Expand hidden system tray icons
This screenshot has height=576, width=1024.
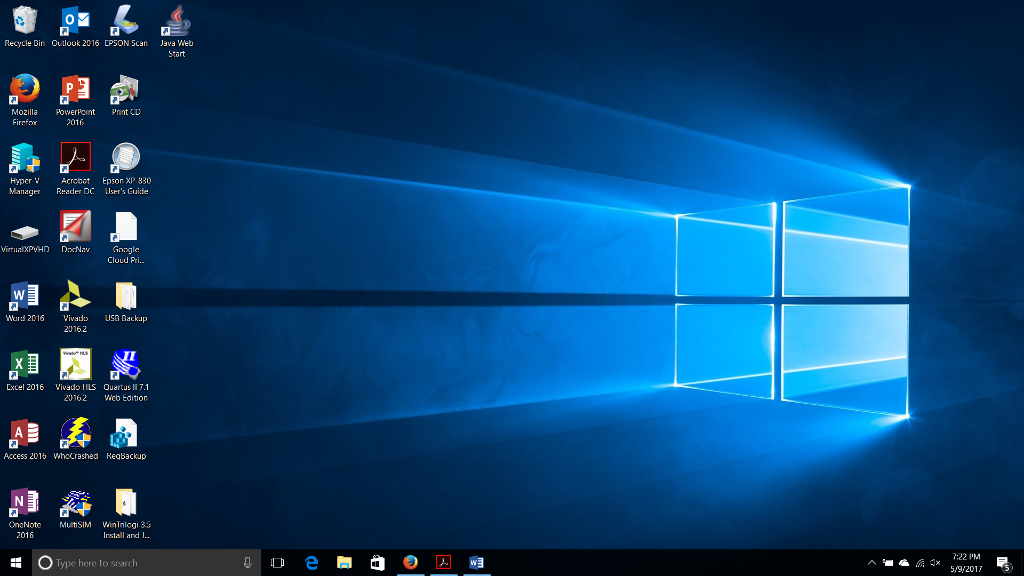[872, 562]
